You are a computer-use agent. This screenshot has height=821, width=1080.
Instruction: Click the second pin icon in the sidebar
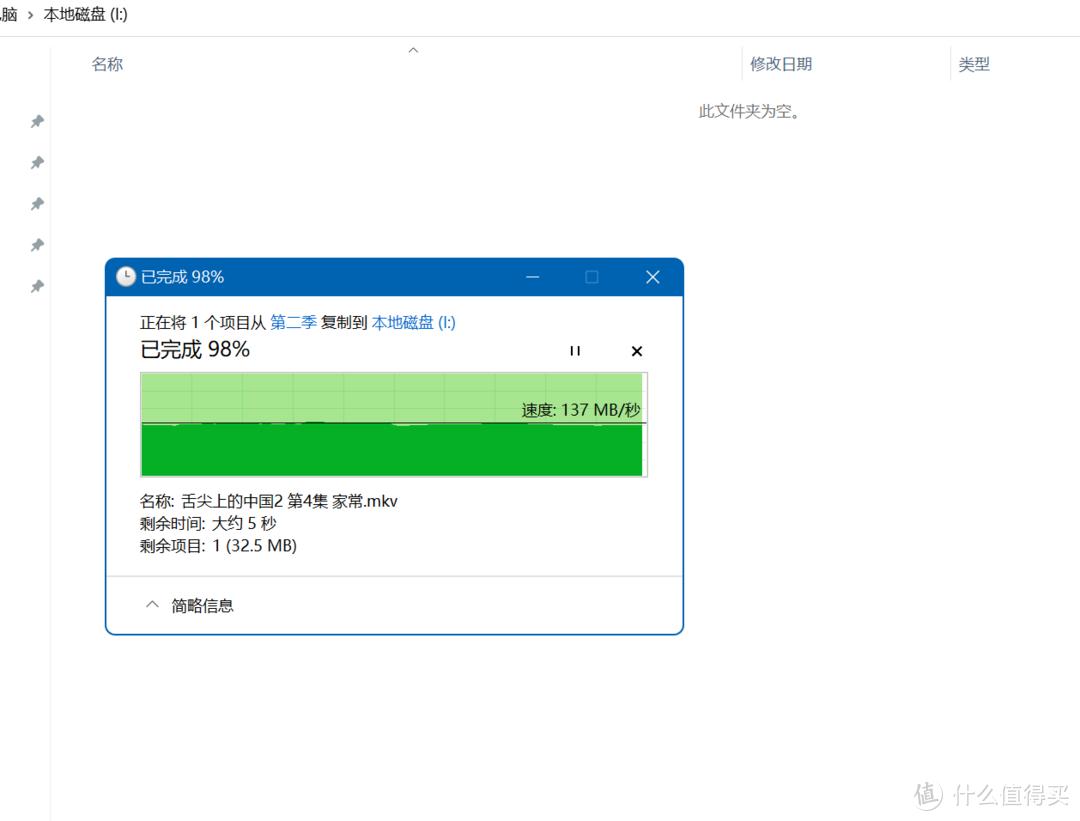[x=37, y=162]
